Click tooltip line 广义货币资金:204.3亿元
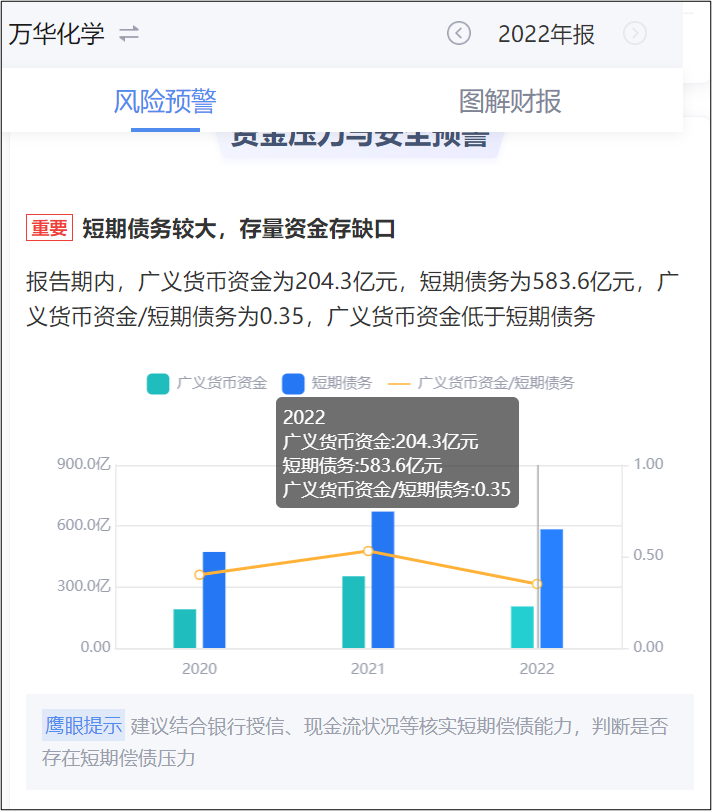 [380, 442]
